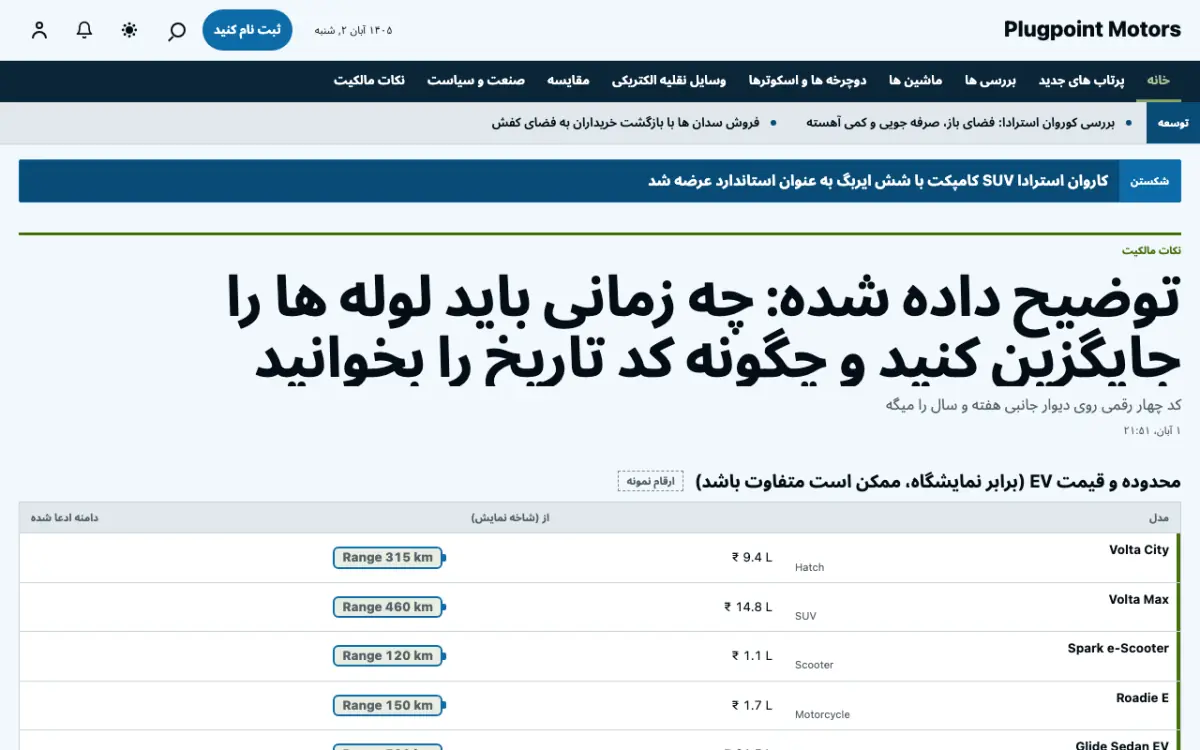Click the ثبت نام کنید signup button

pos(247,30)
